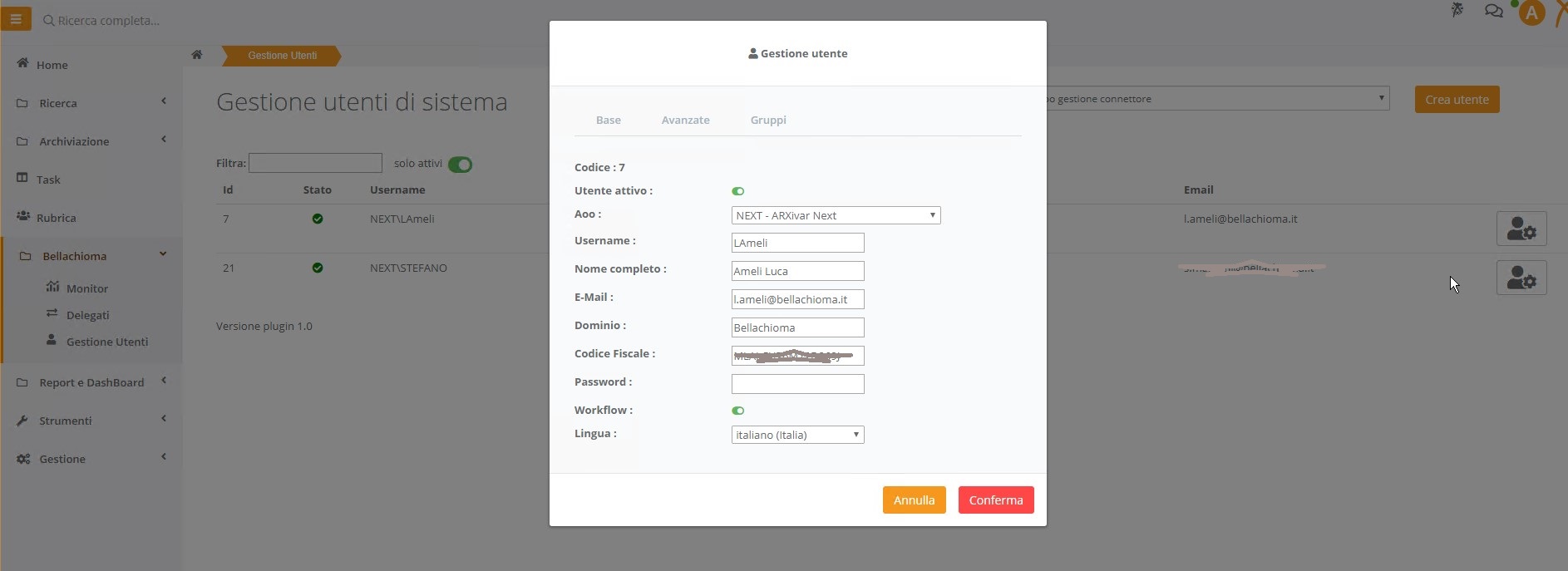Expand the Report e DashBoard chevron
Viewport: 1568px width, 571px height.
point(164,381)
